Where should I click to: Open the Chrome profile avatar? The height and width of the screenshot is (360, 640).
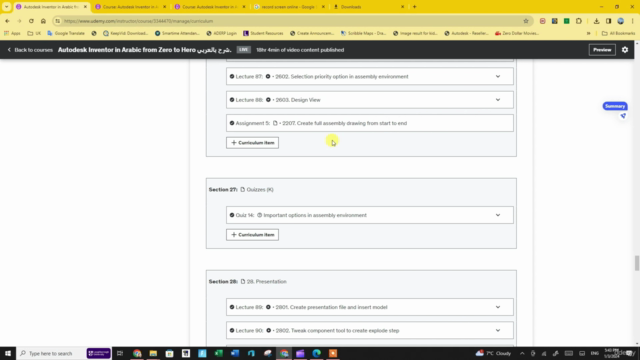[x=620, y=21]
